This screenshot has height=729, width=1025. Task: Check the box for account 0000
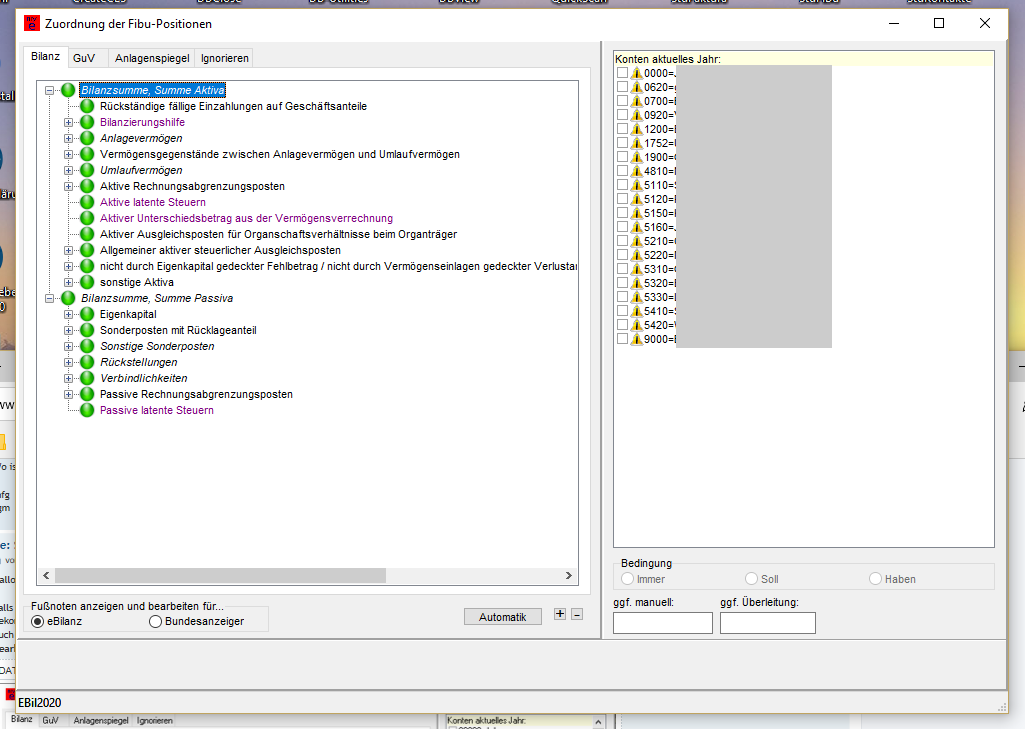tap(622, 73)
